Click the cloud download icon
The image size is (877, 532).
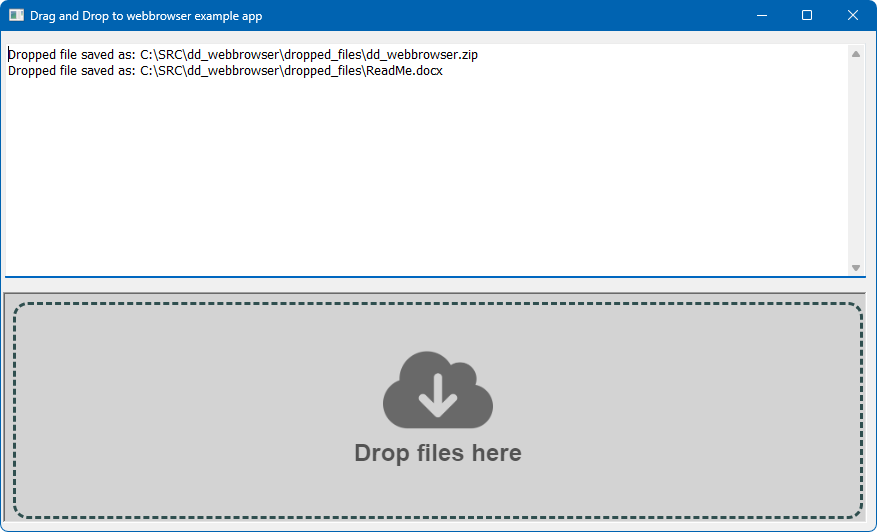pos(438,390)
